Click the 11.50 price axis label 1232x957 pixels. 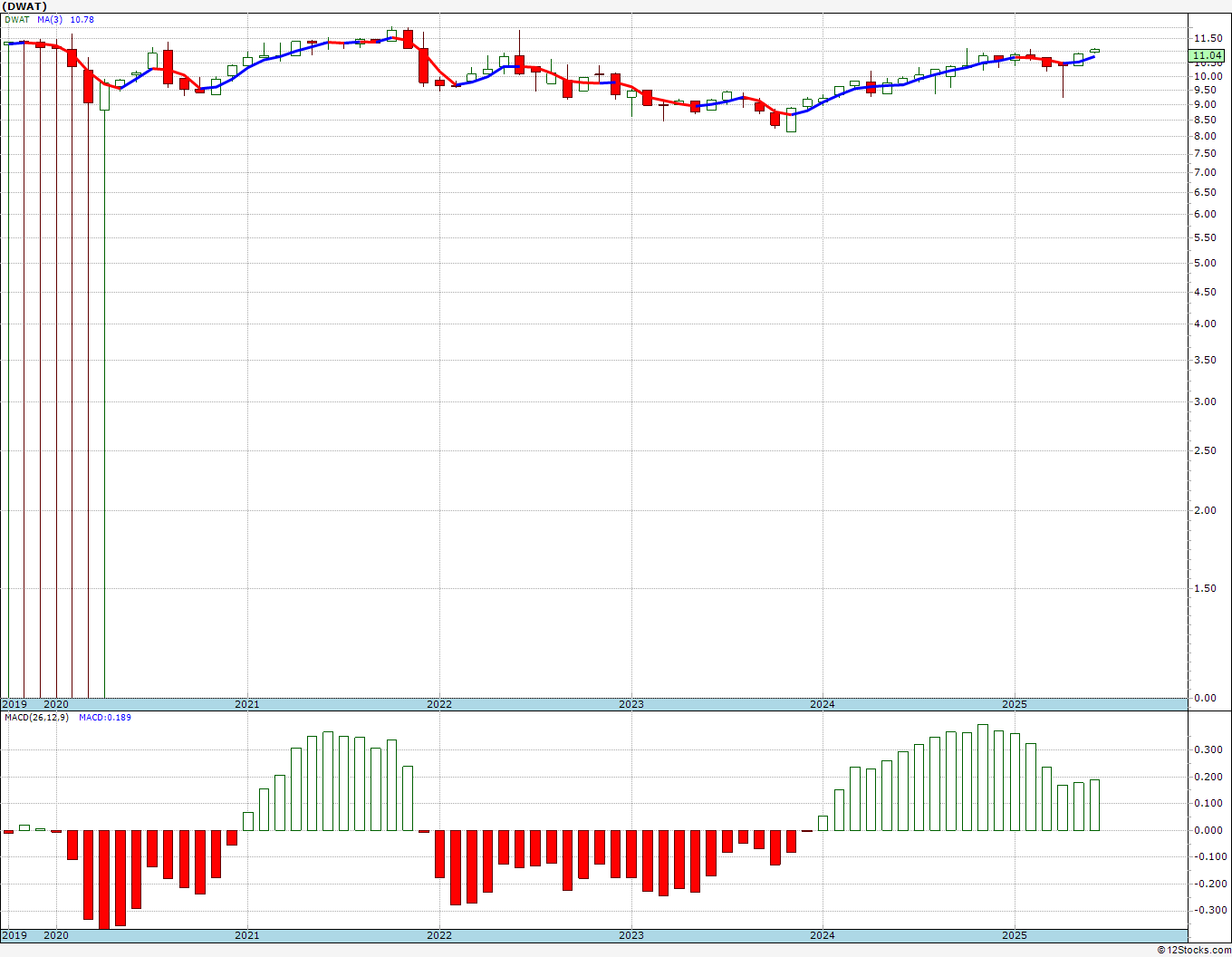tap(1208, 38)
